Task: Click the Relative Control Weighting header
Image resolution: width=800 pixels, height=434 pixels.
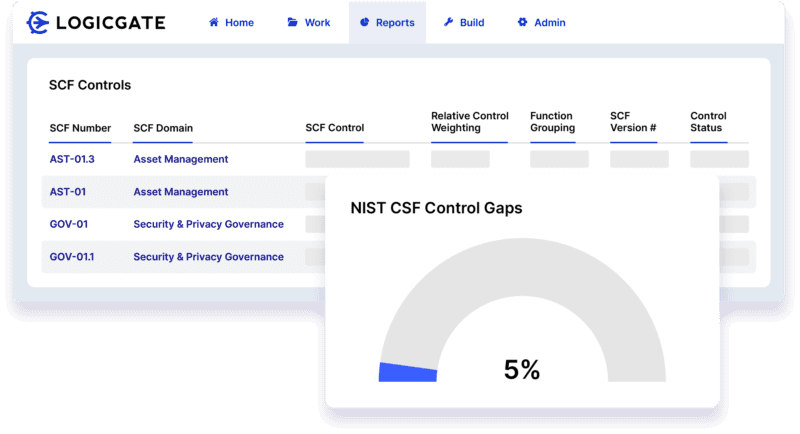Action: (x=470, y=122)
